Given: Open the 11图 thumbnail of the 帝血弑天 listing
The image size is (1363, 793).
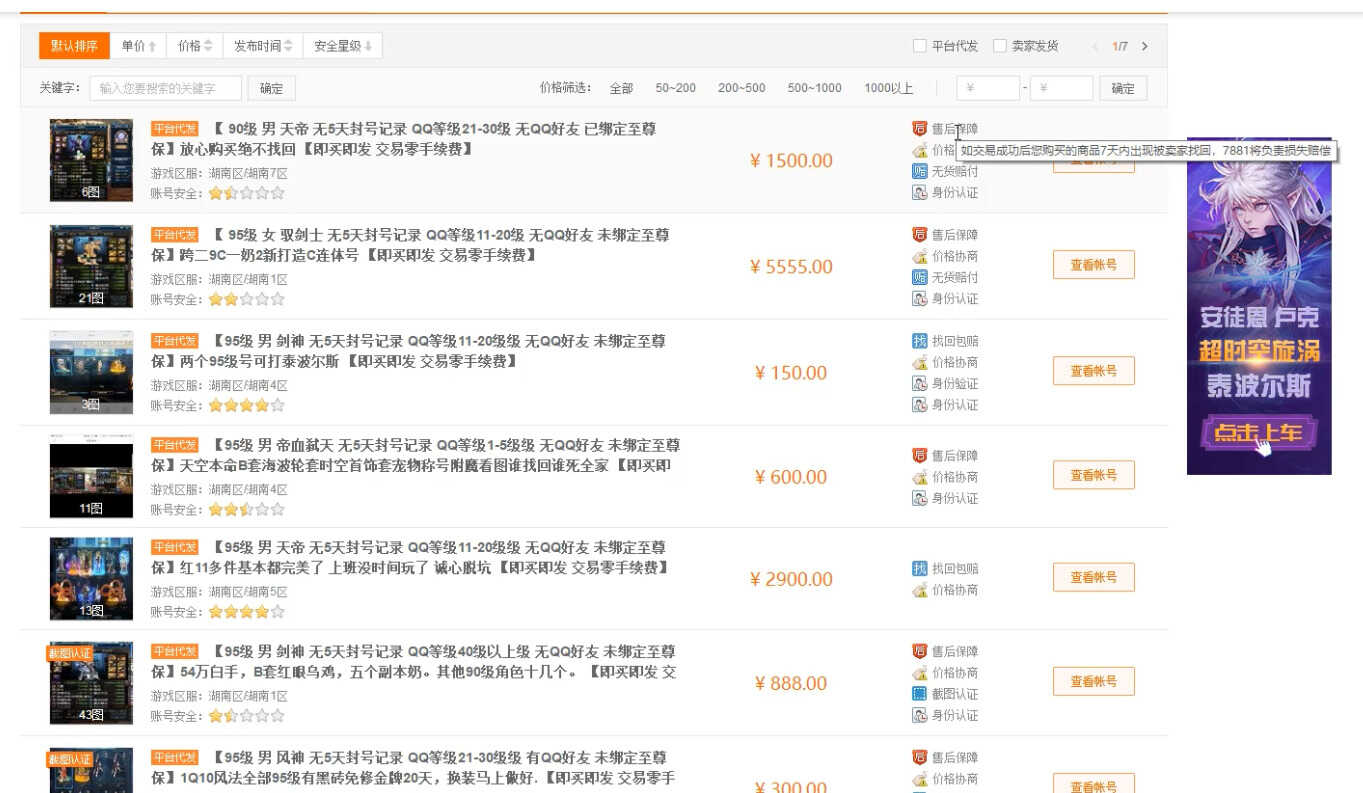Looking at the screenshot, I should click(91, 477).
